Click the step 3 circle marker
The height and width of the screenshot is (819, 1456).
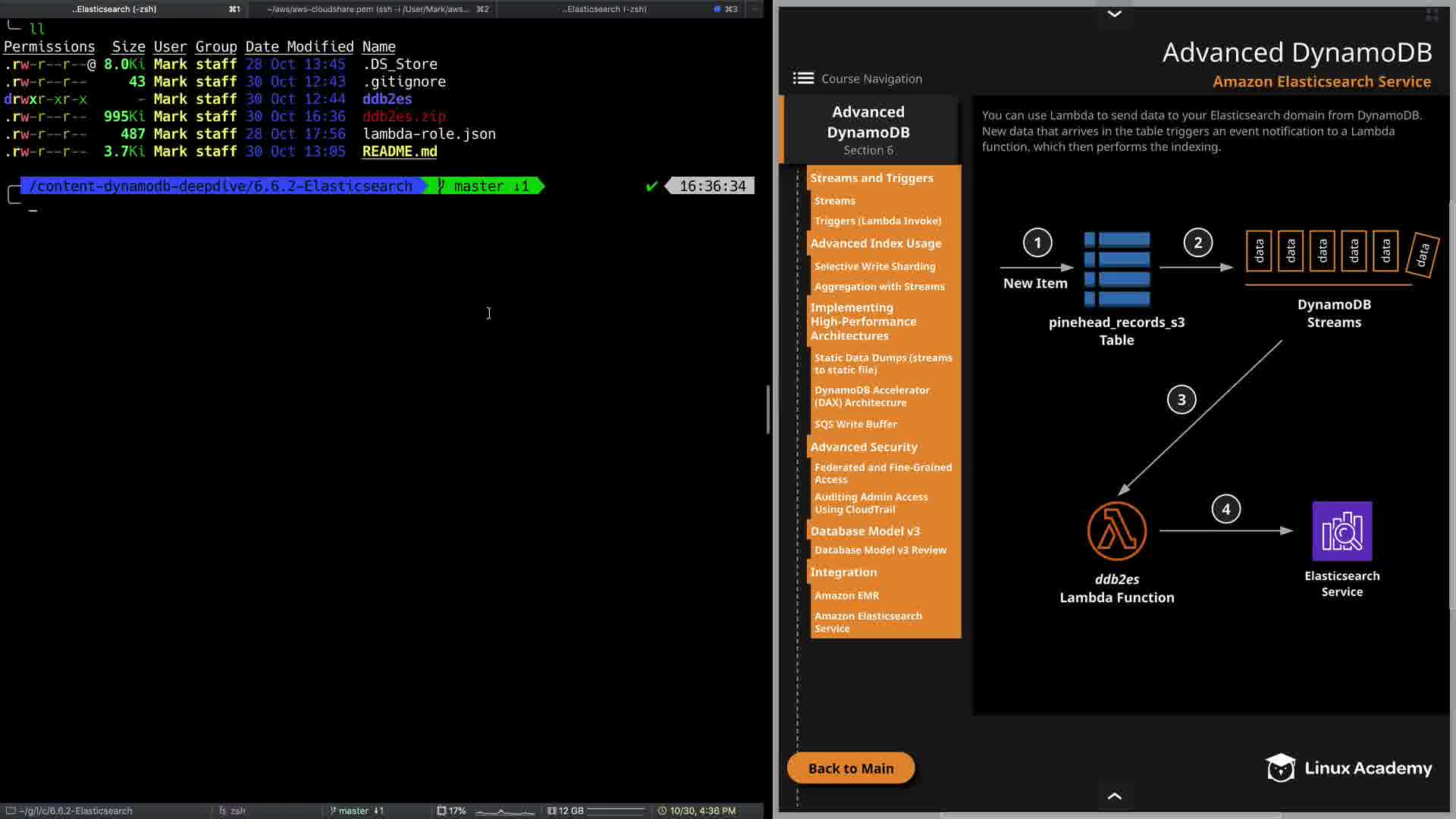click(x=1181, y=400)
